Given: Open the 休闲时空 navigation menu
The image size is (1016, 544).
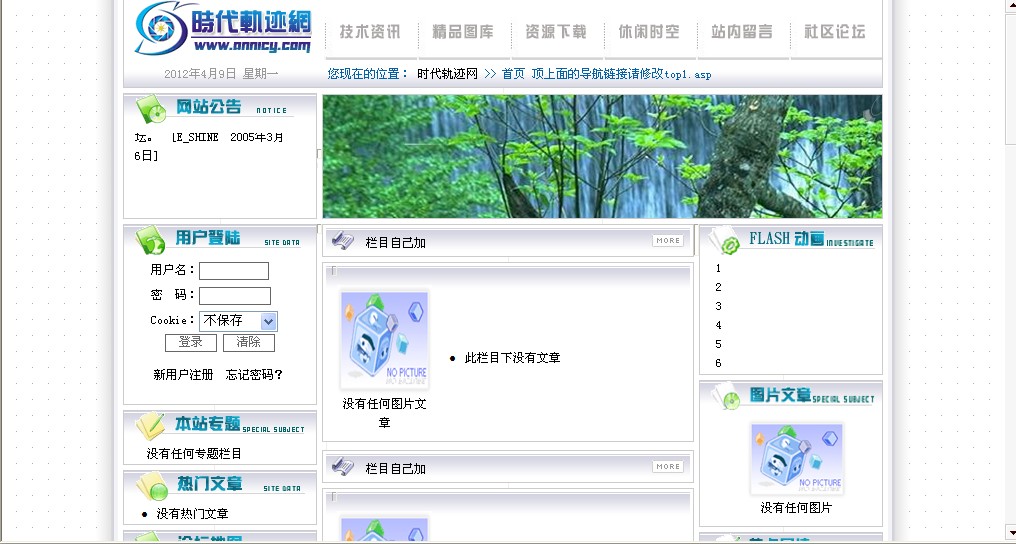Looking at the screenshot, I should point(649,32).
